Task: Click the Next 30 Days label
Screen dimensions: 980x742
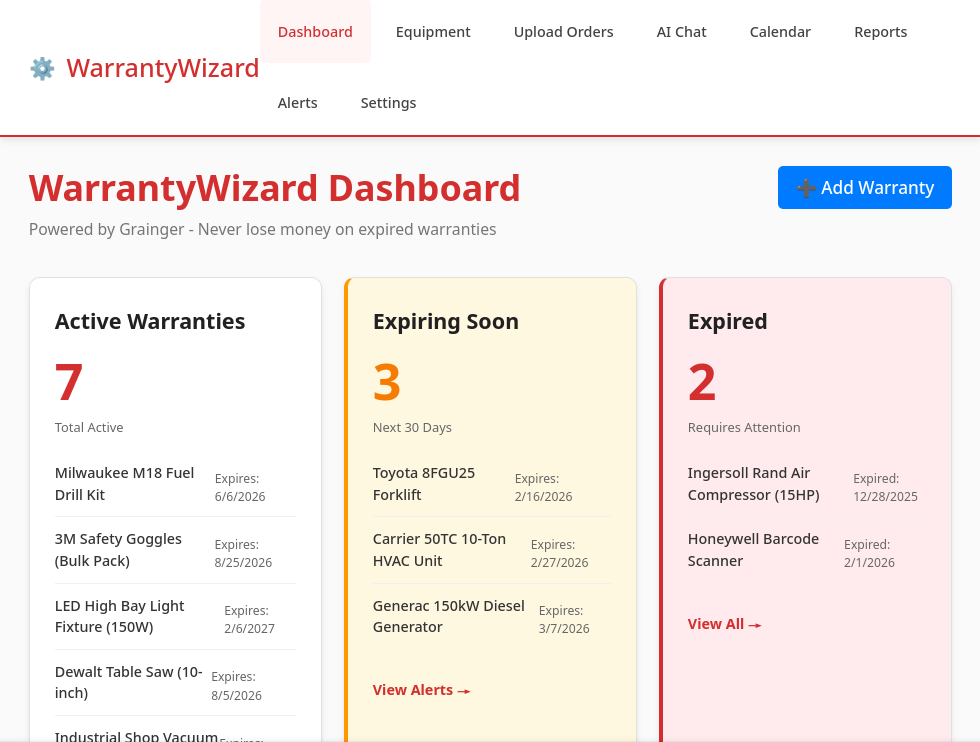Action: point(412,428)
